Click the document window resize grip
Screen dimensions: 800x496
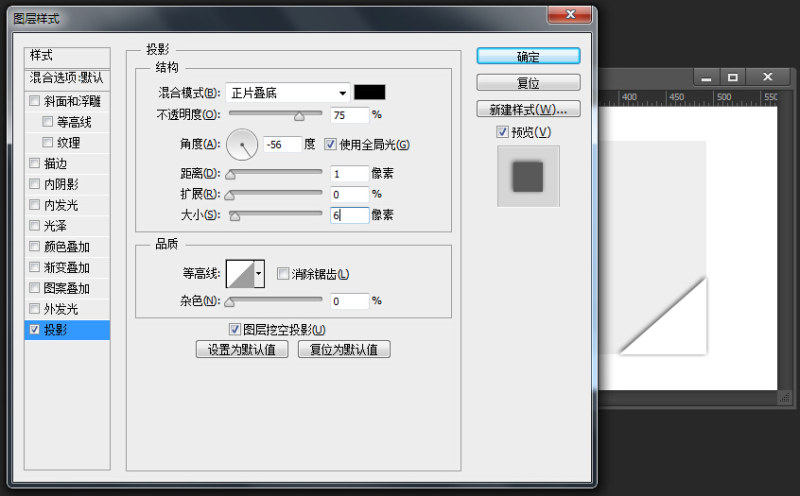[x=785, y=397]
